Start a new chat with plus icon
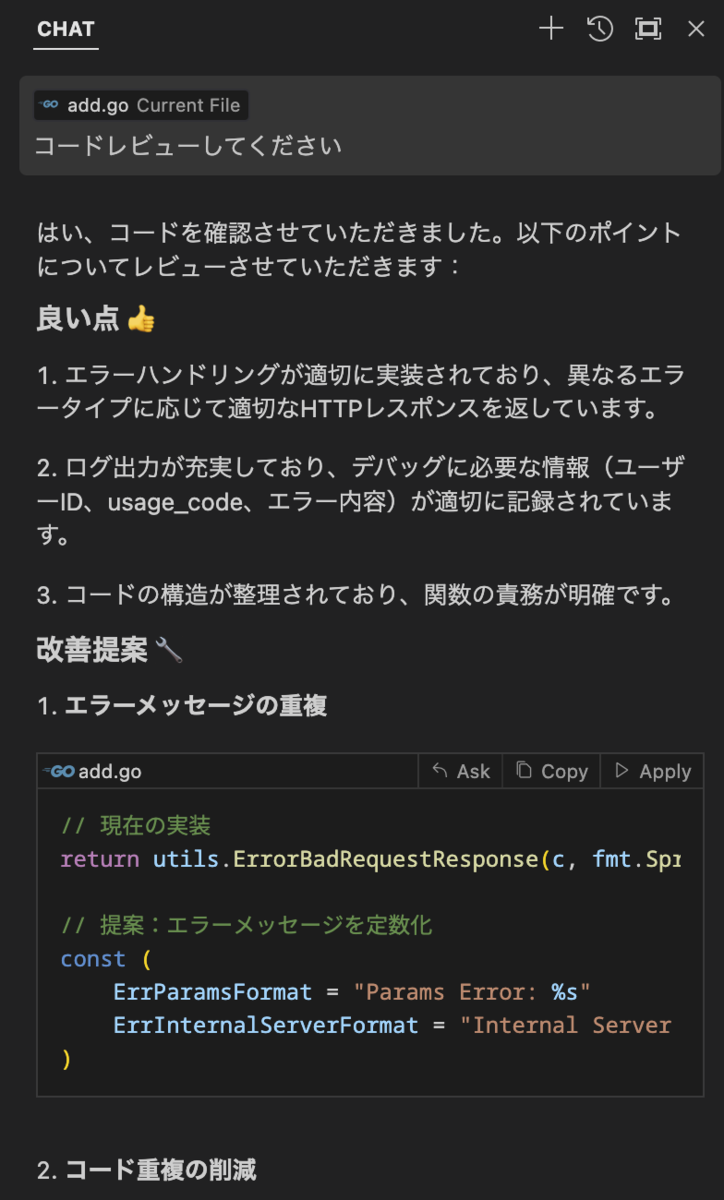The height and width of the screenshot is (1200, 724). [x=551, y=29]
